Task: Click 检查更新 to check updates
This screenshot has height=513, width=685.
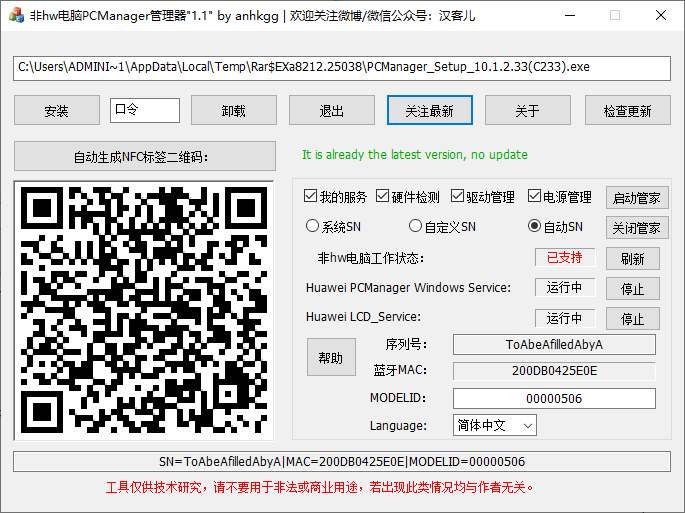Action: point(628,111)
